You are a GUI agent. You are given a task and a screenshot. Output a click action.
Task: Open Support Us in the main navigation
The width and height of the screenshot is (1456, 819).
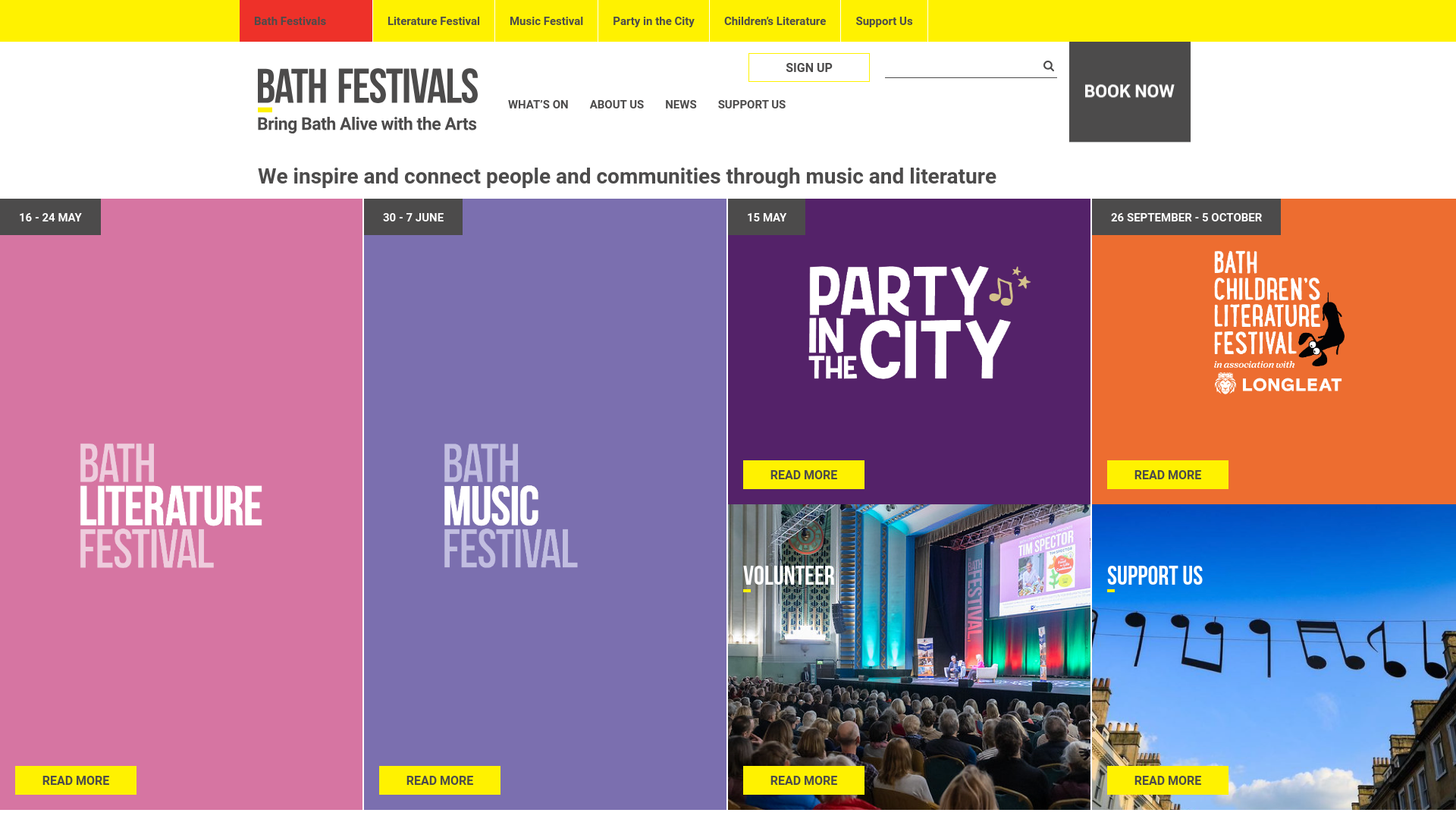(752, 105)
